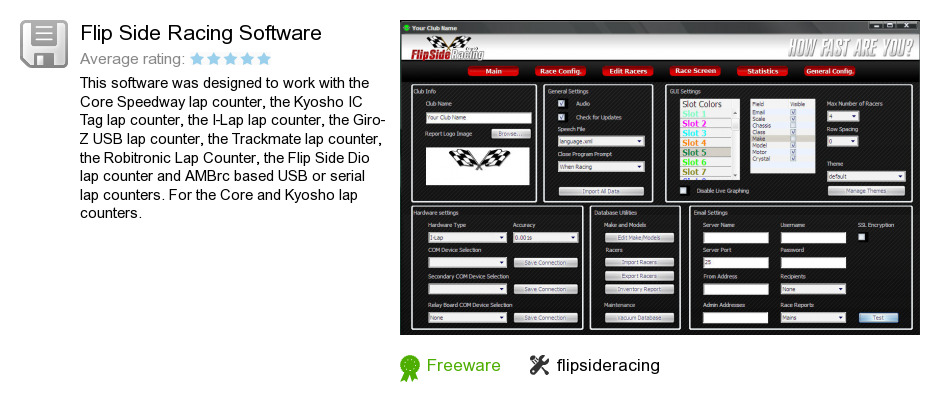Click the Freeware license link
Image resolution: width=940 pixels, height=412 pixels.
463,365
